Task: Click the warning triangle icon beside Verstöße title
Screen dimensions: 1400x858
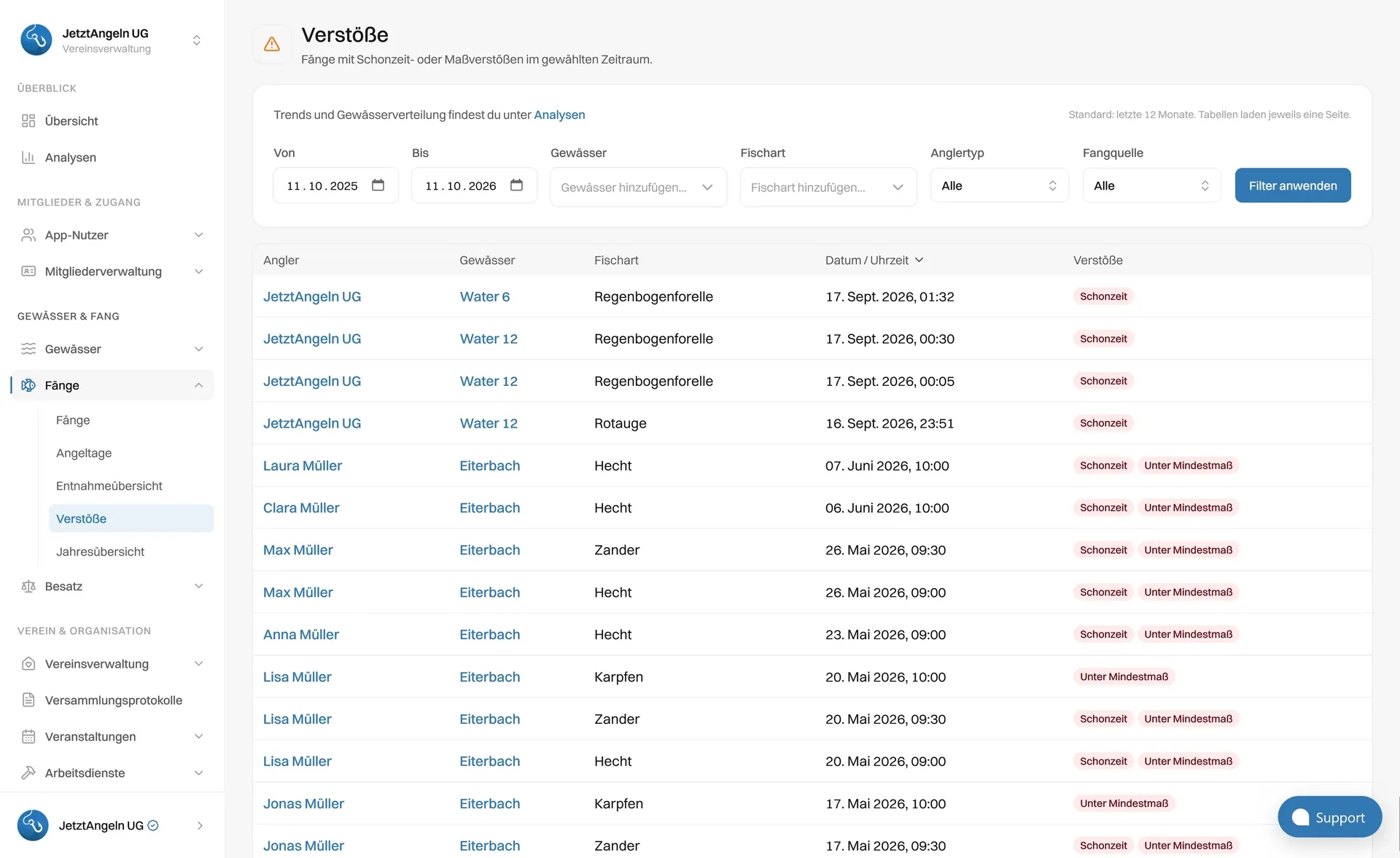Action: point(272,45)
